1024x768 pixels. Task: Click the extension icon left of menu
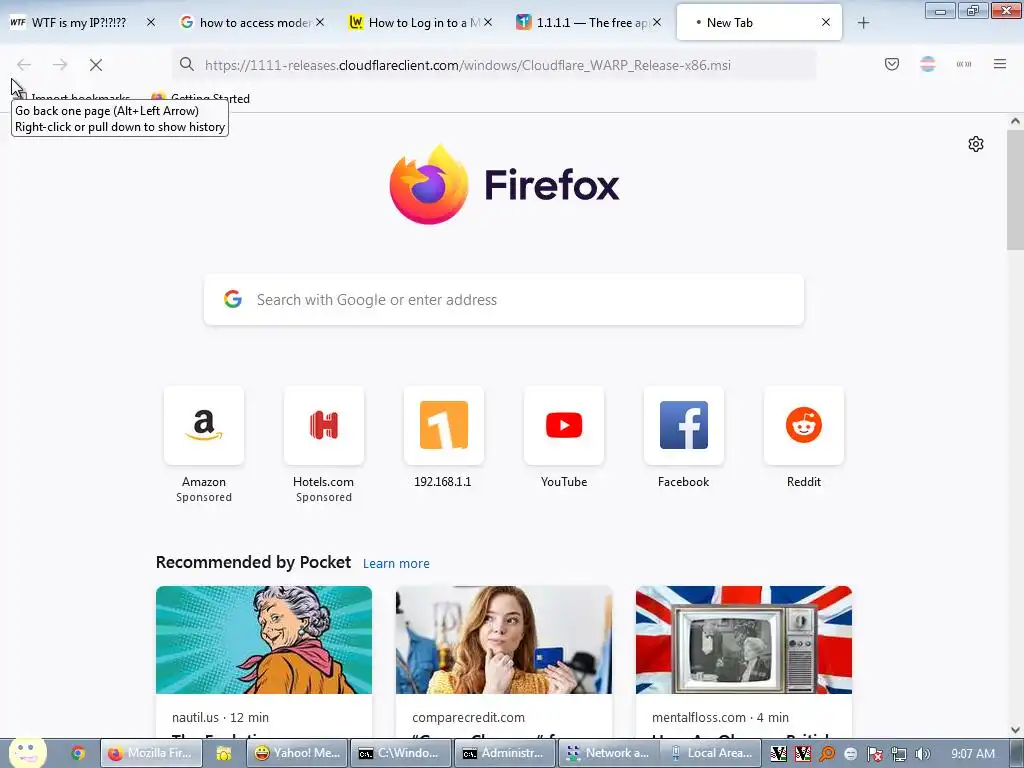click(x=963, y=64)
